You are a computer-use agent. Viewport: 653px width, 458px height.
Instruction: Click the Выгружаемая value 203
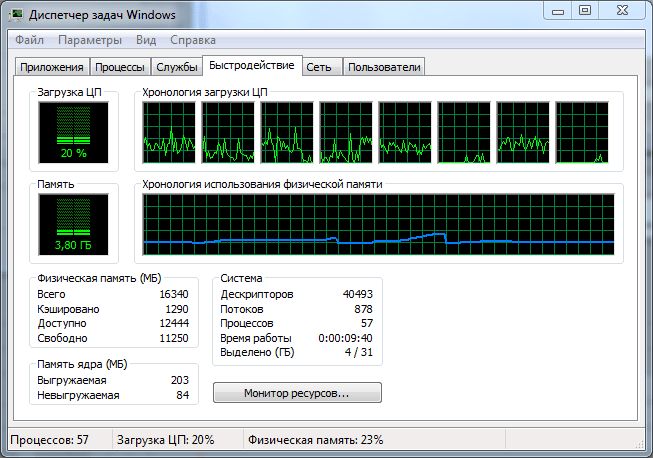180,380
